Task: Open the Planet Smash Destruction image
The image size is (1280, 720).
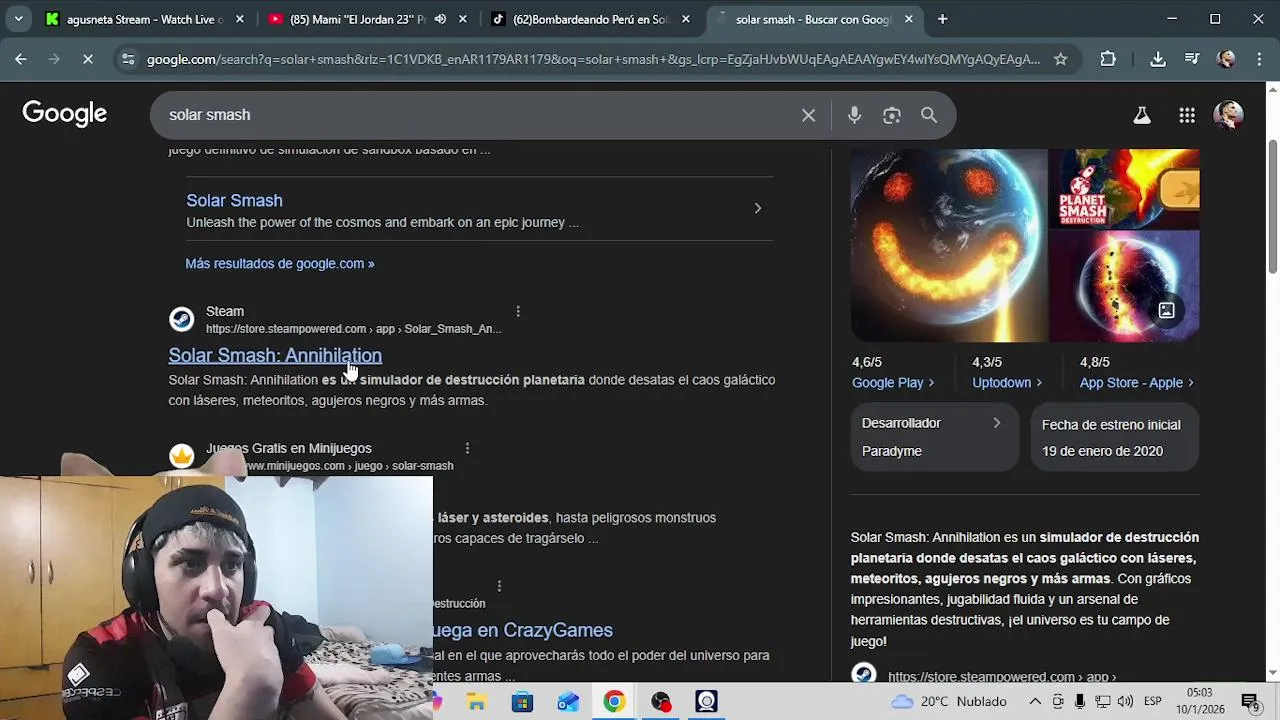Action: (x=1124, y=188)
